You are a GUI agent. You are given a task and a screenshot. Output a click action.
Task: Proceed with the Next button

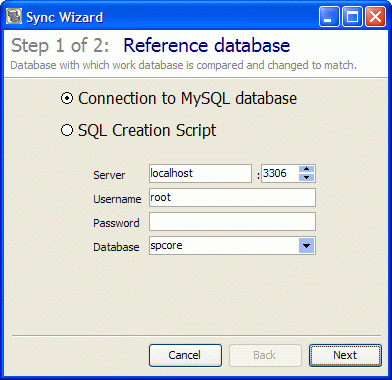[x=345, y=355]
